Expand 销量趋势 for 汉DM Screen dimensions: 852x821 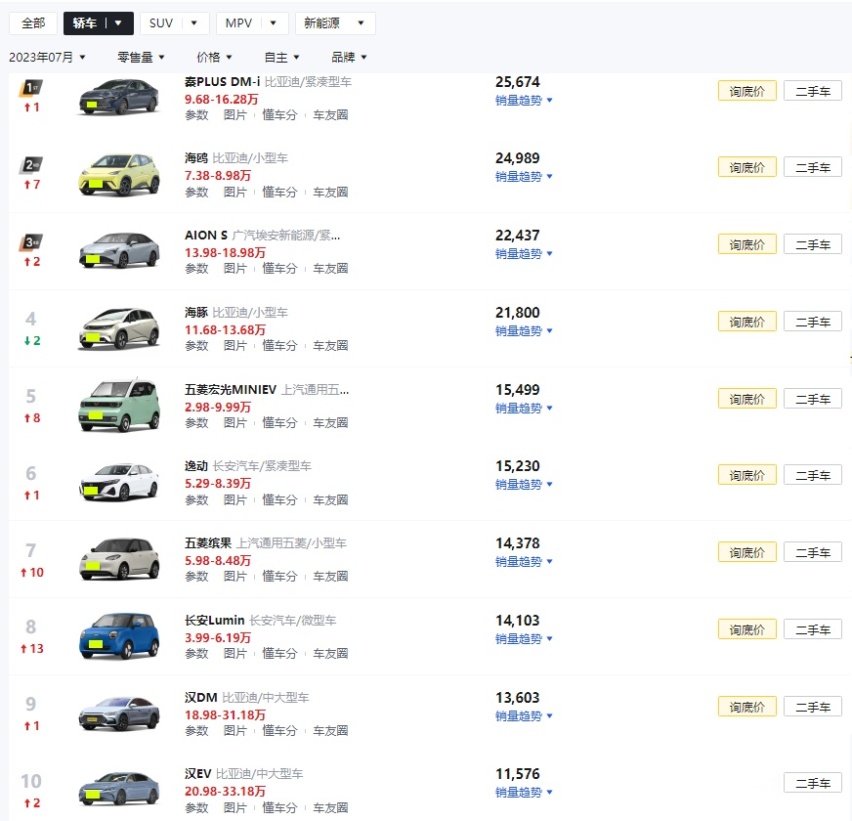[x=523, y=716]
